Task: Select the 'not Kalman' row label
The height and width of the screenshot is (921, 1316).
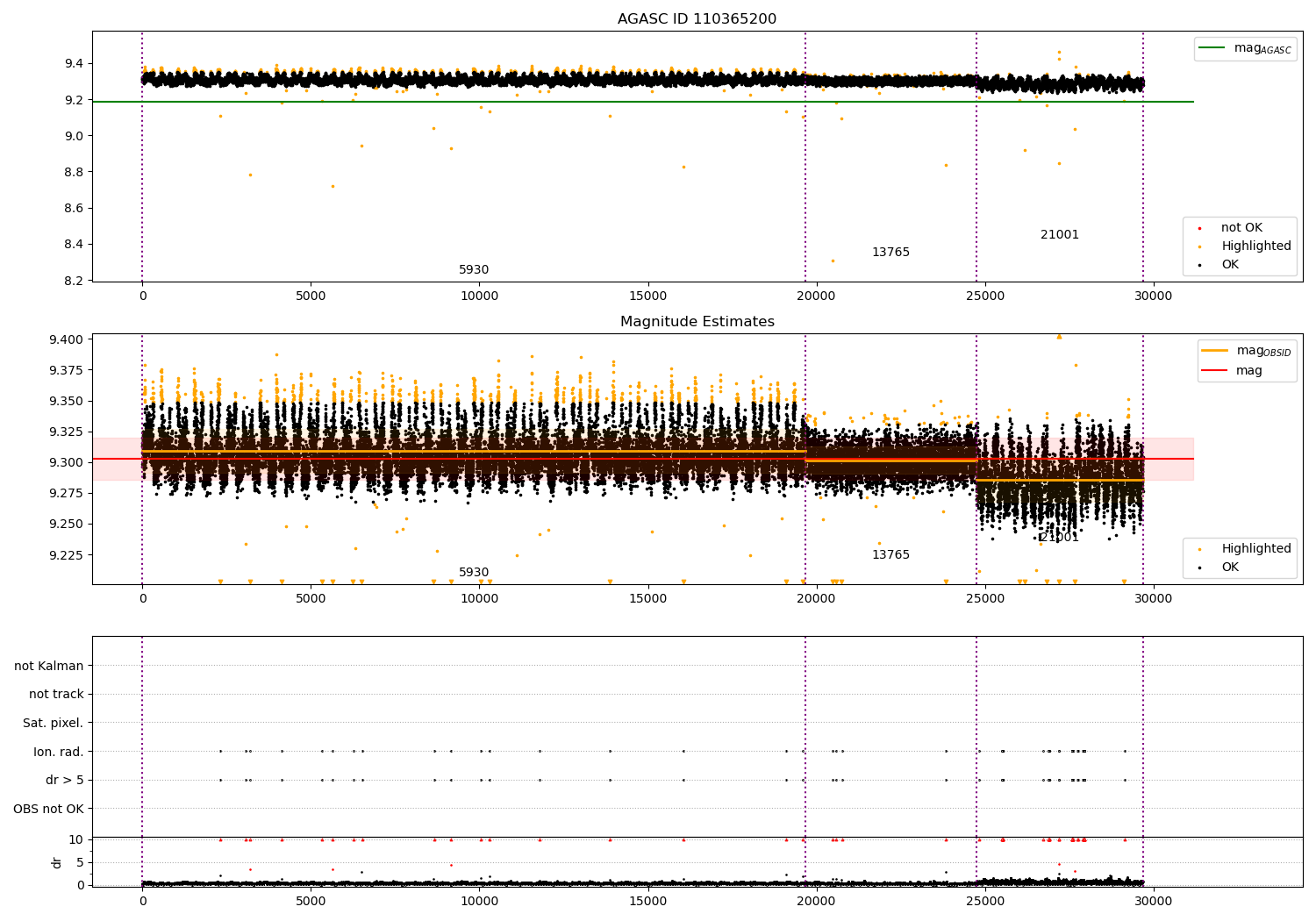Action: point(49,666)
